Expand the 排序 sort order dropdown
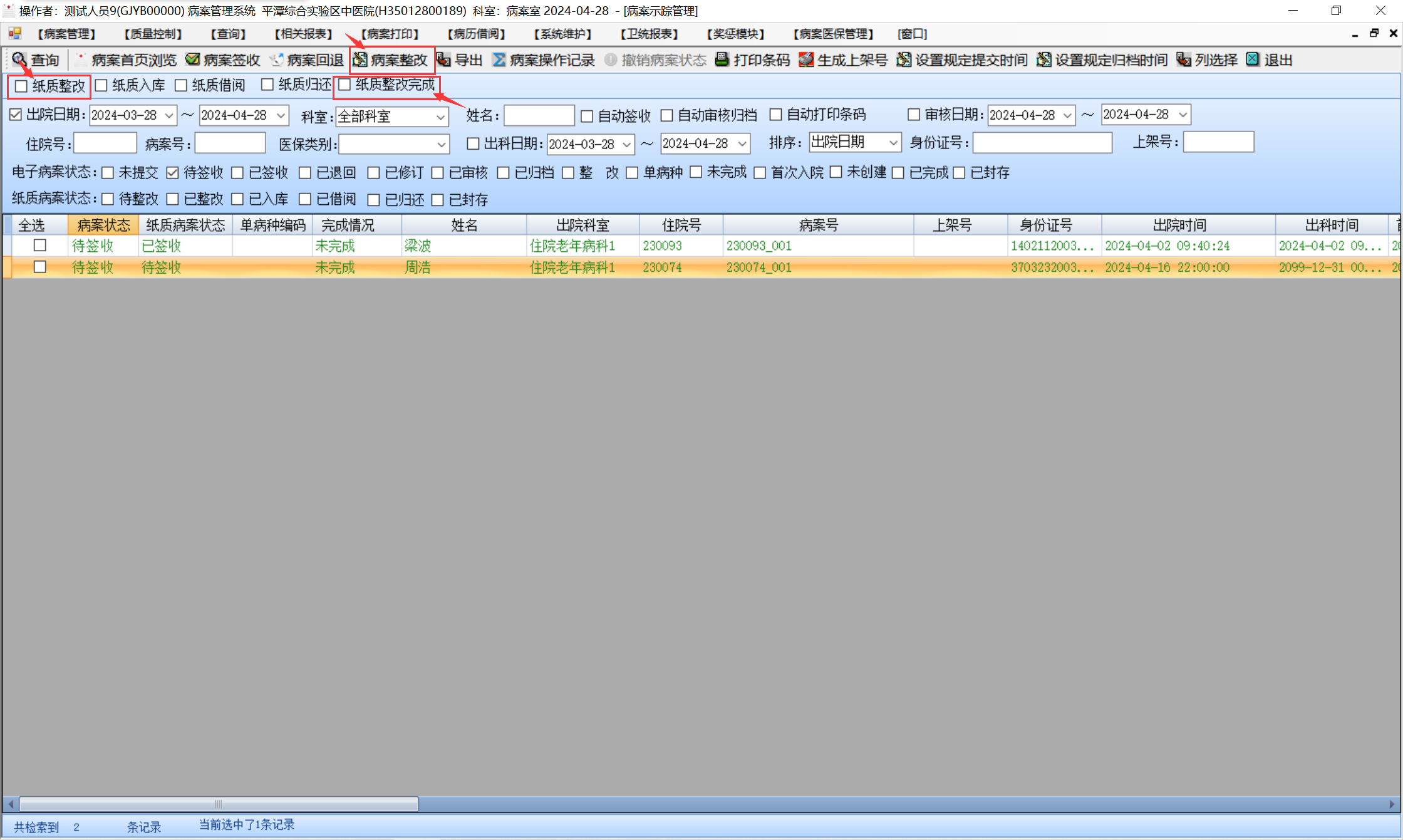 (x=893, y=143)
